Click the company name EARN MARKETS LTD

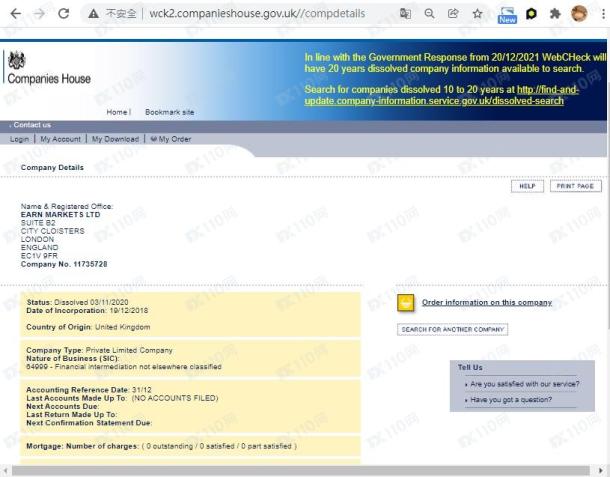click(x=60, y=215)
